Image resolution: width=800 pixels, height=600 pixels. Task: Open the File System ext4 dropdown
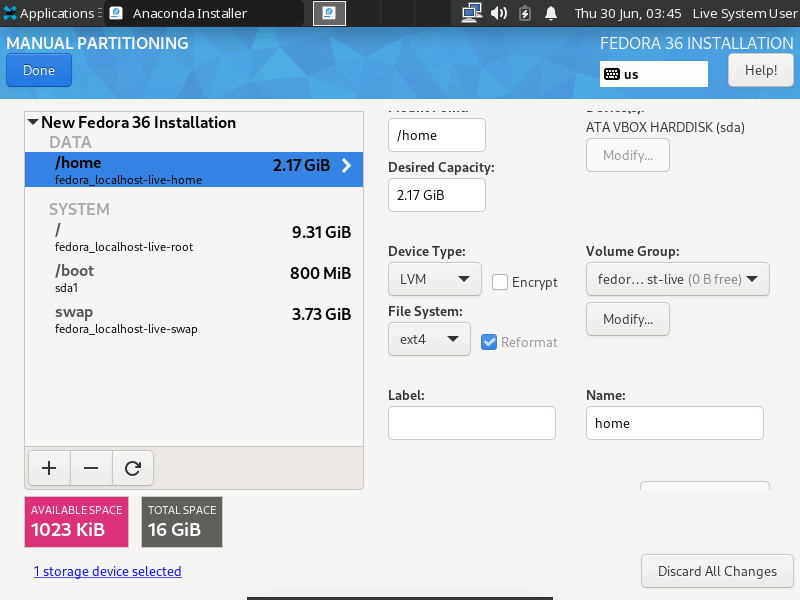[429, 339]
